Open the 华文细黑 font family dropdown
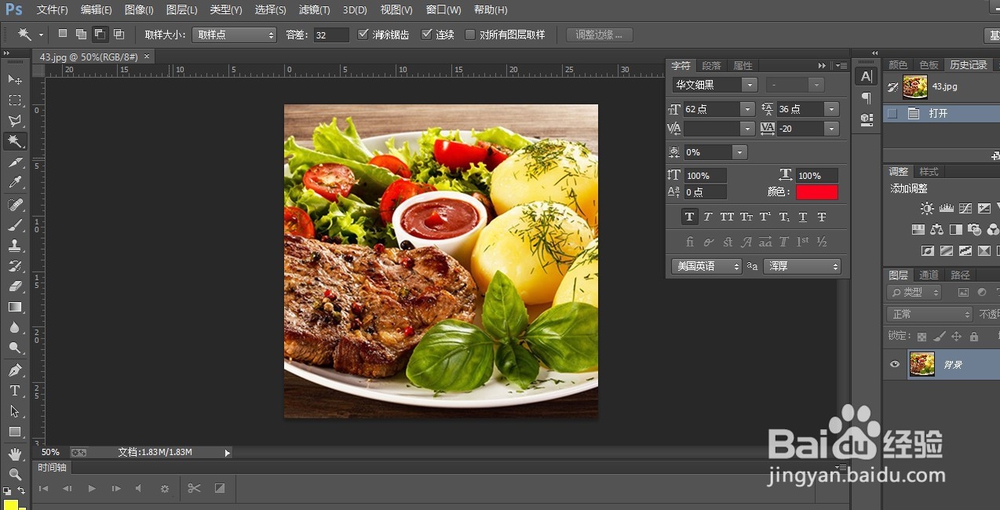 (x=714, y=85)
